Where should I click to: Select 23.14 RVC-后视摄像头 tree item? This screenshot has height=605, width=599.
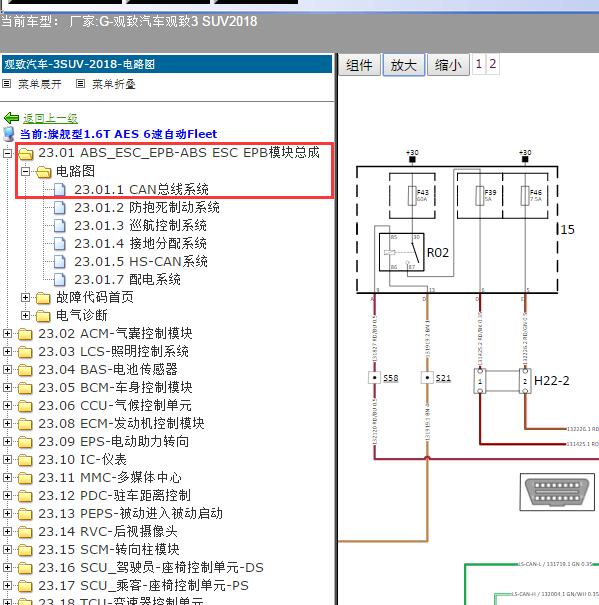click(x=108, y=532)
